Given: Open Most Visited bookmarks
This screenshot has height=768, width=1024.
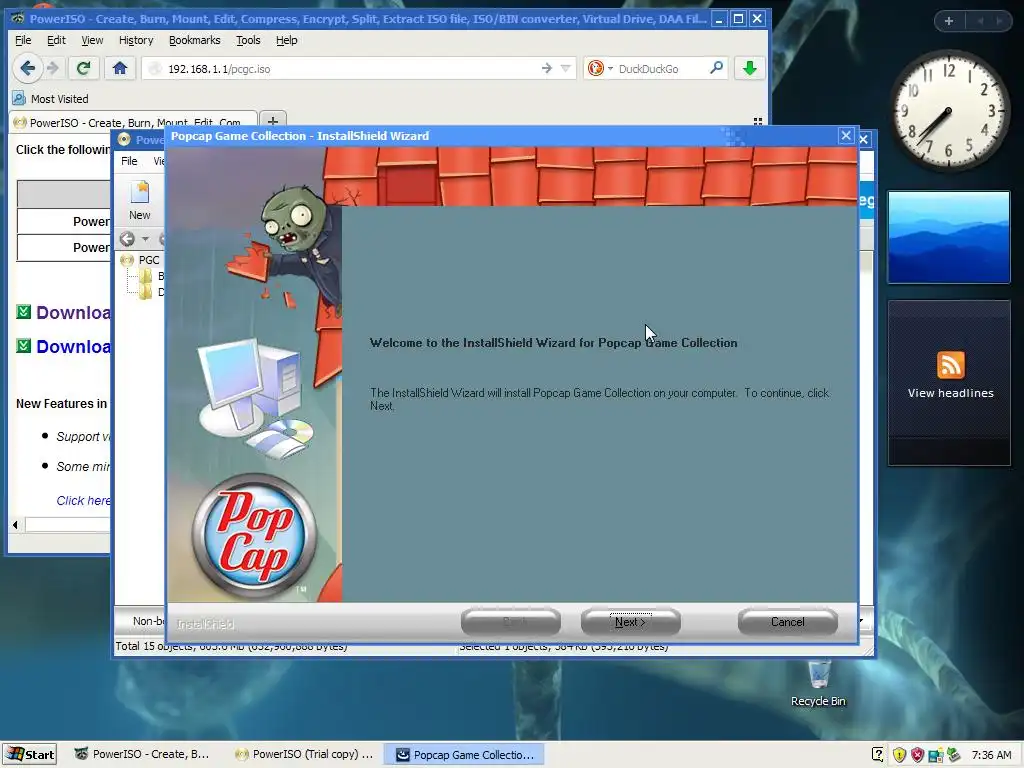Looking at the screenshot, I should [x=50, y=99].
